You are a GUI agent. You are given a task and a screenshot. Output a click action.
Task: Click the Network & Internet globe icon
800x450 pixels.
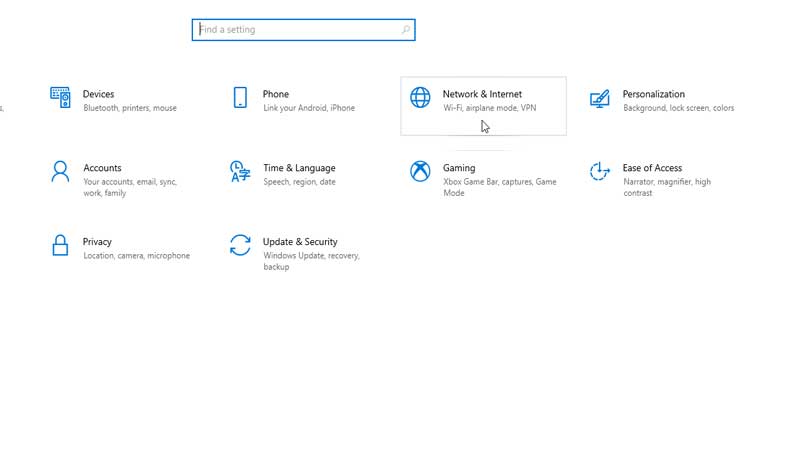420,97
